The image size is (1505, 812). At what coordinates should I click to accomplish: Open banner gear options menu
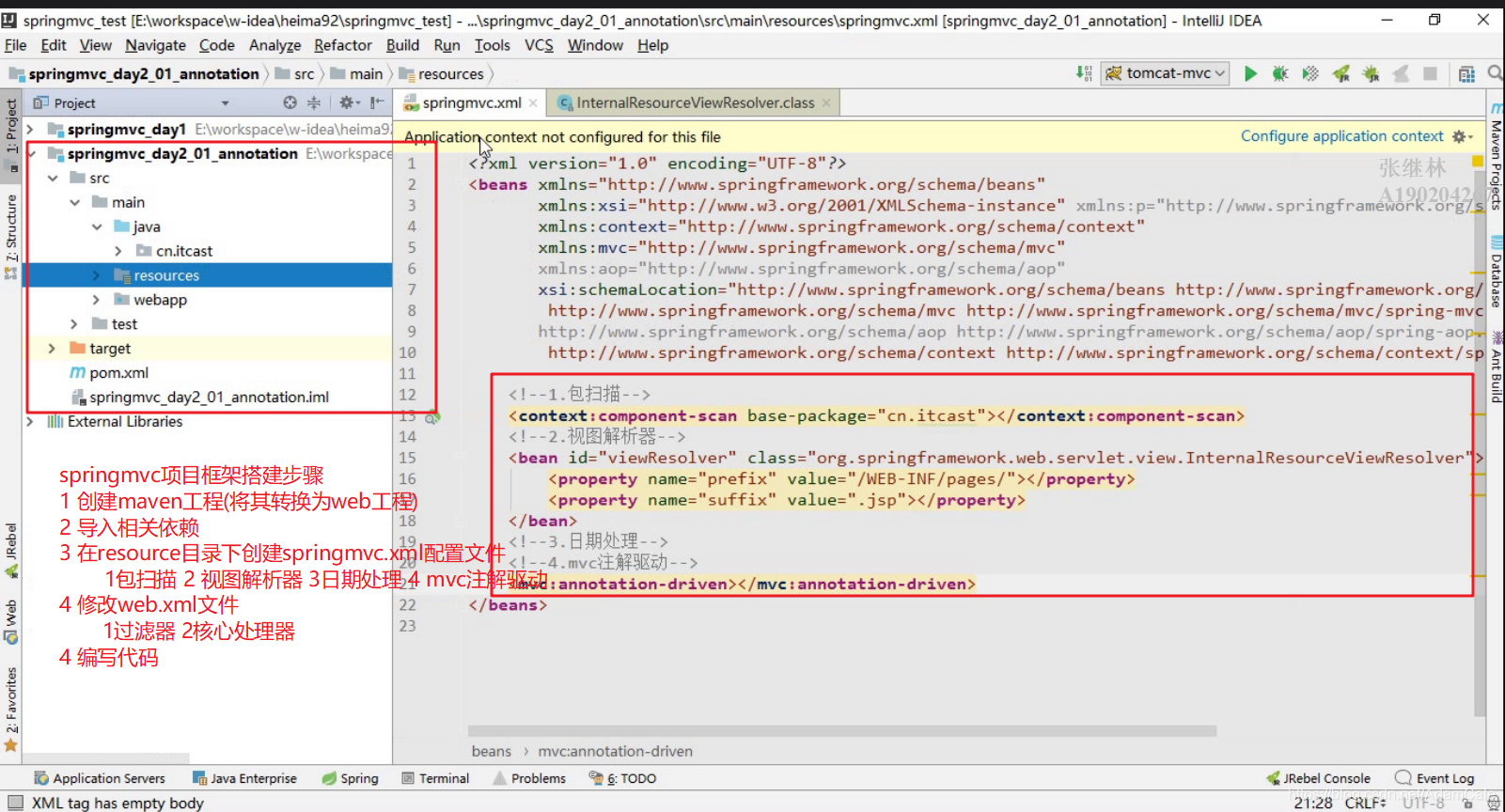(1462, 136)
